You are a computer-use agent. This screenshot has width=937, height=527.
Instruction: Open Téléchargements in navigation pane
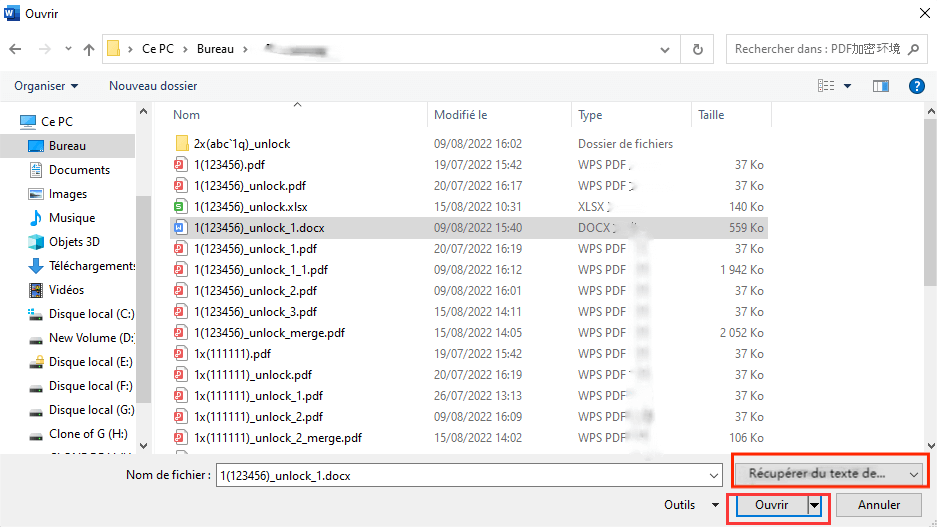(x=91, y=266)
